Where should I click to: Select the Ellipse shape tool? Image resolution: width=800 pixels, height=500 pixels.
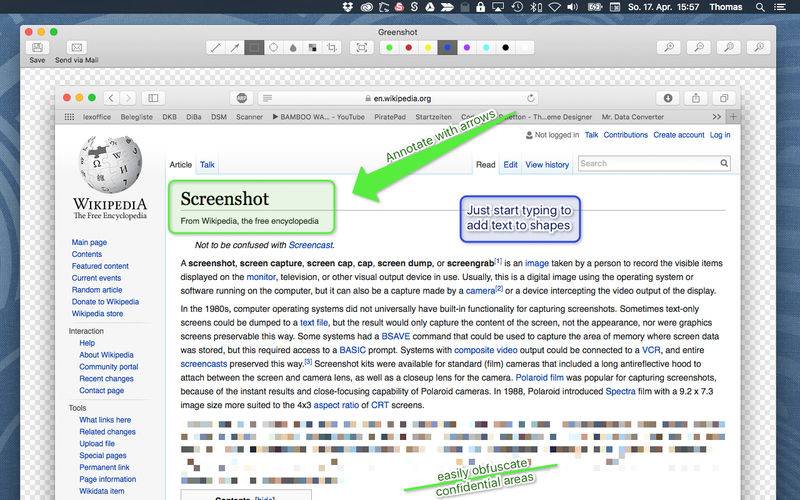point(273,47)
